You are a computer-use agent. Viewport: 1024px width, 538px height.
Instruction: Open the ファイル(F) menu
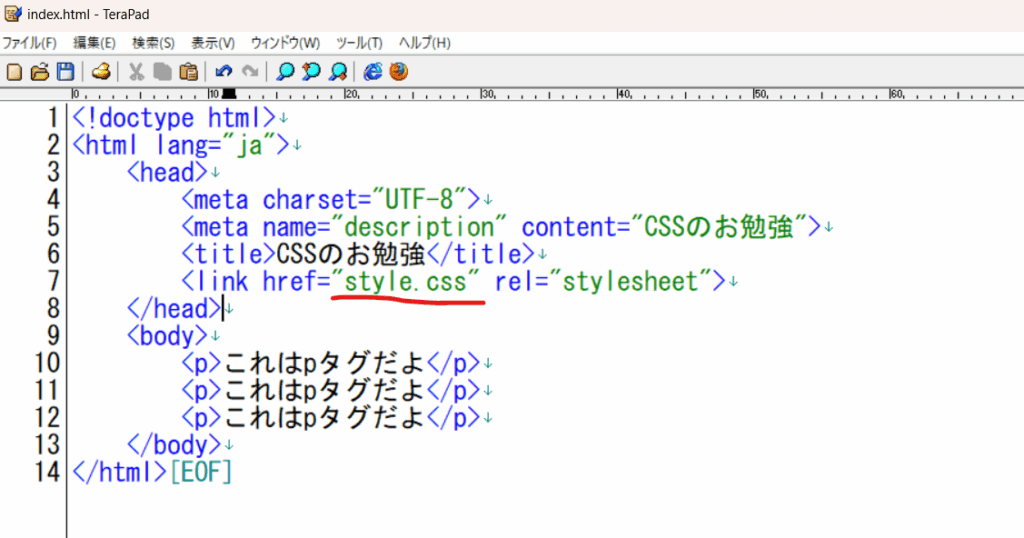click(29, 43)
